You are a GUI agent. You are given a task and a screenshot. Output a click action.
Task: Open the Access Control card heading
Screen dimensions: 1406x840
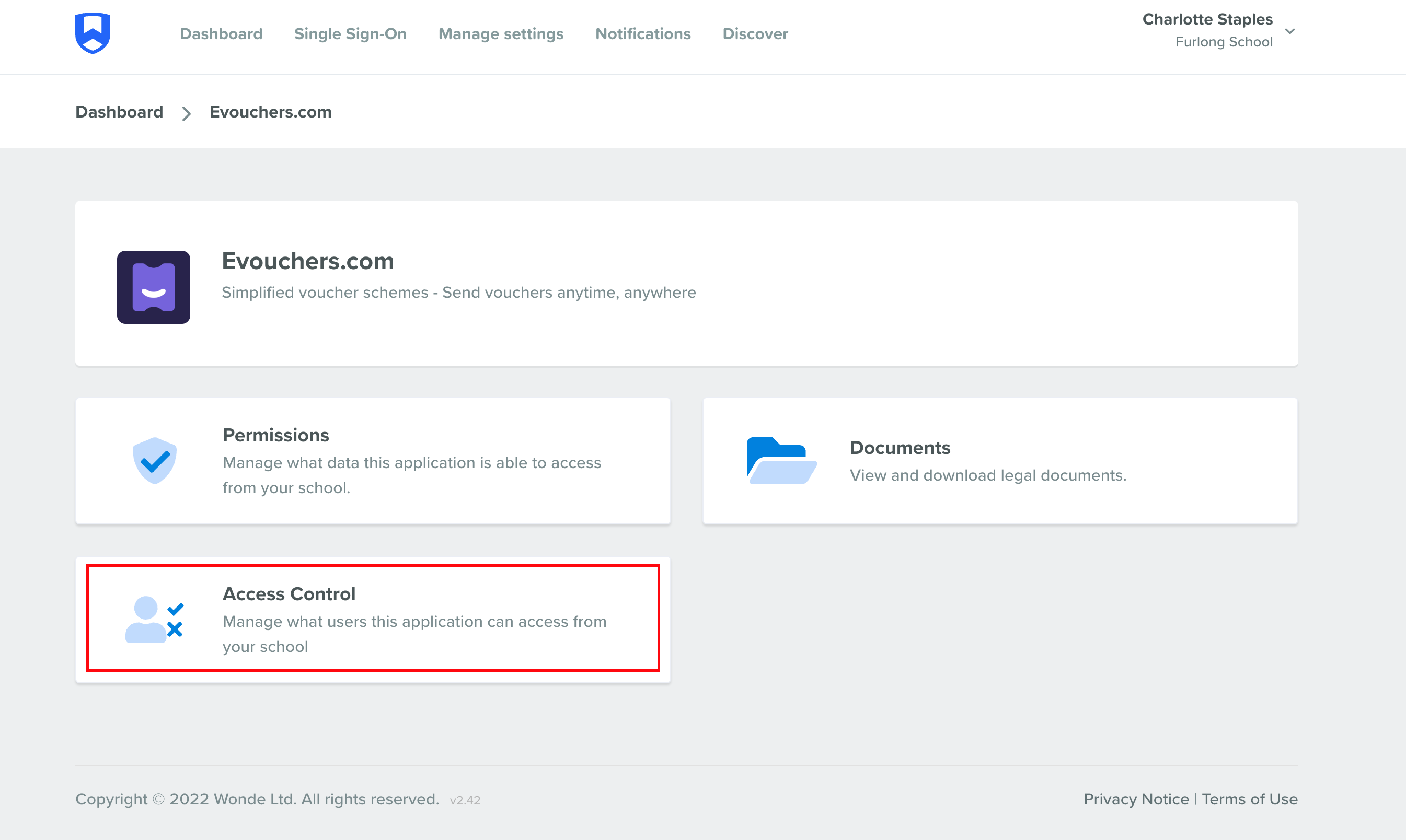point(289,594)
